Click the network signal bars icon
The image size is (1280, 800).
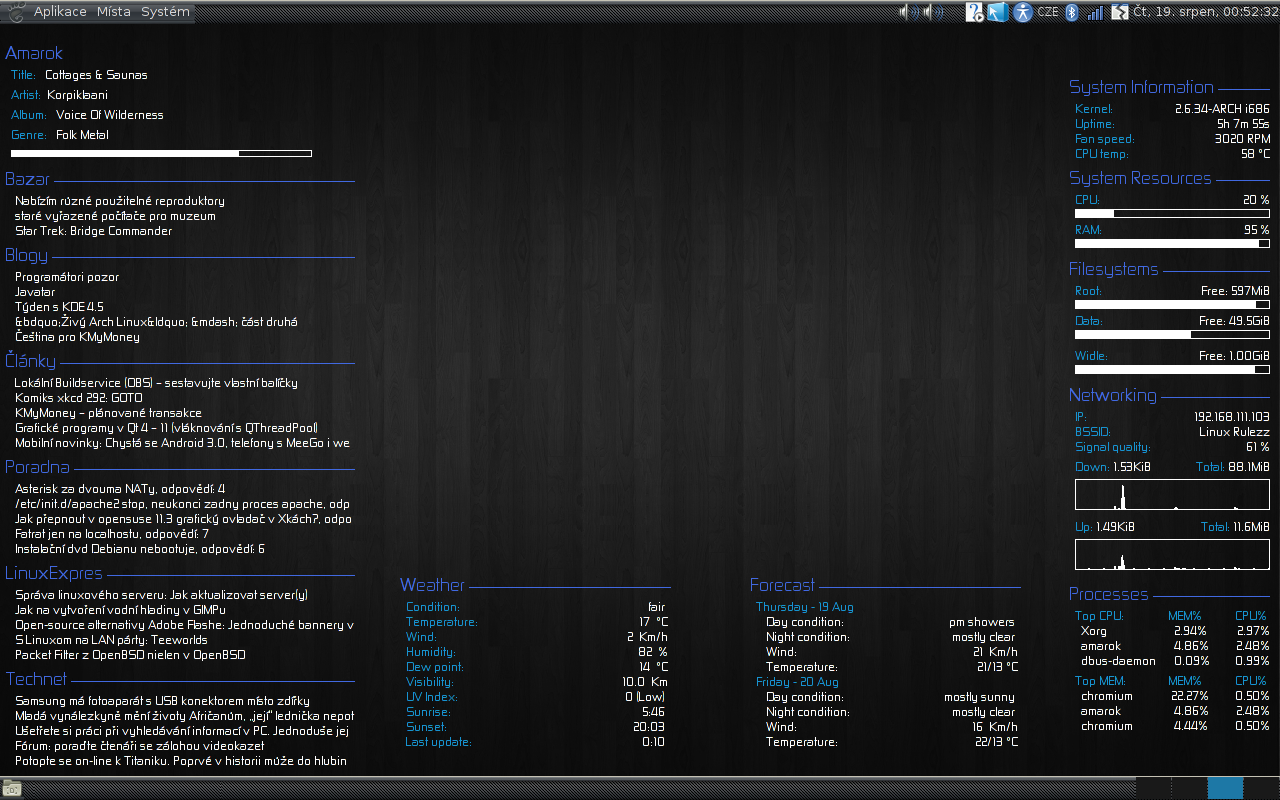click(x=1095, y=12)
